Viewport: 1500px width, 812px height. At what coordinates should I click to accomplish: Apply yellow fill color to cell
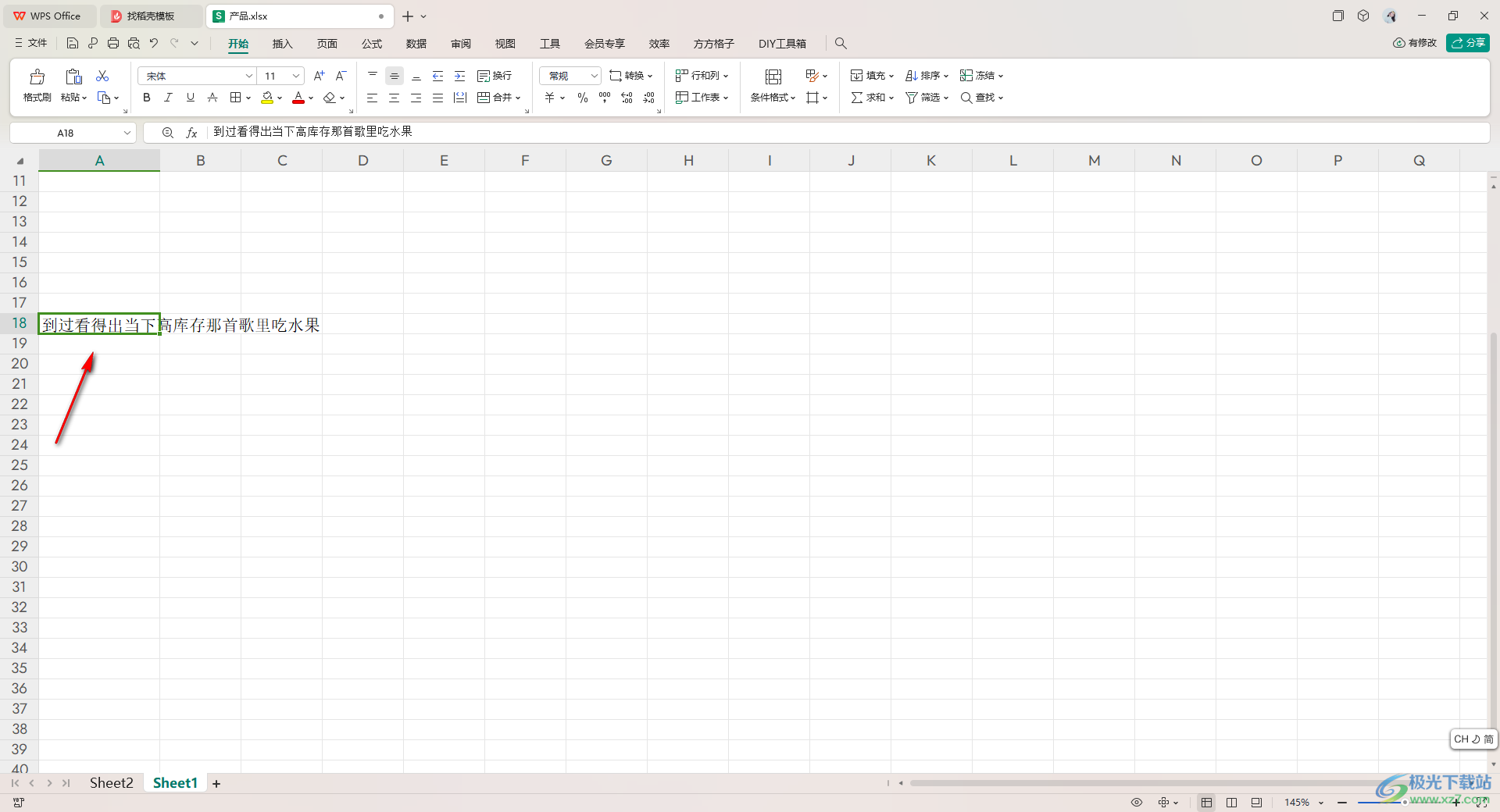coord(267,98)
